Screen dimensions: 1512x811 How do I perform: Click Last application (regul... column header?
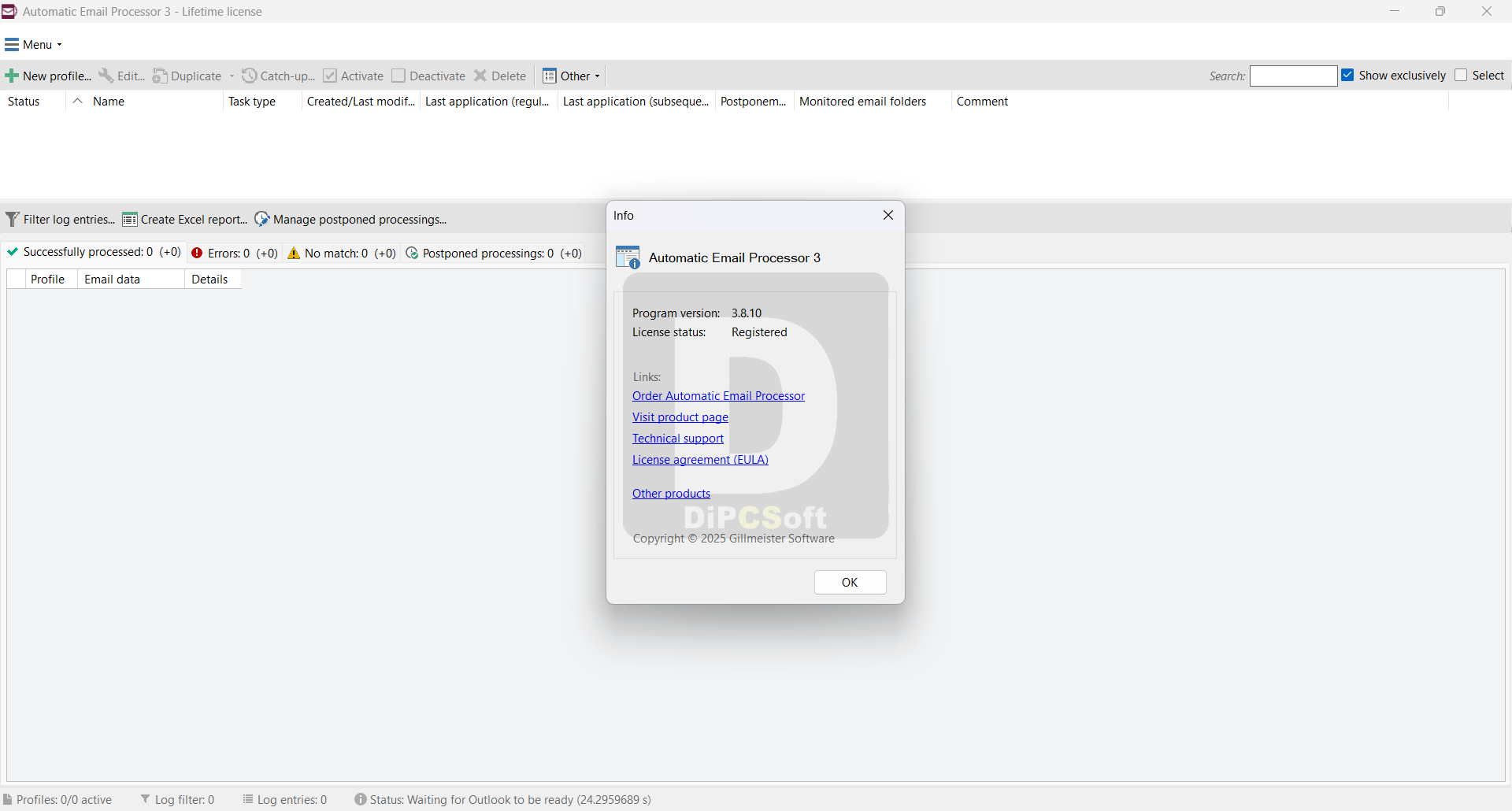[489, 101]
